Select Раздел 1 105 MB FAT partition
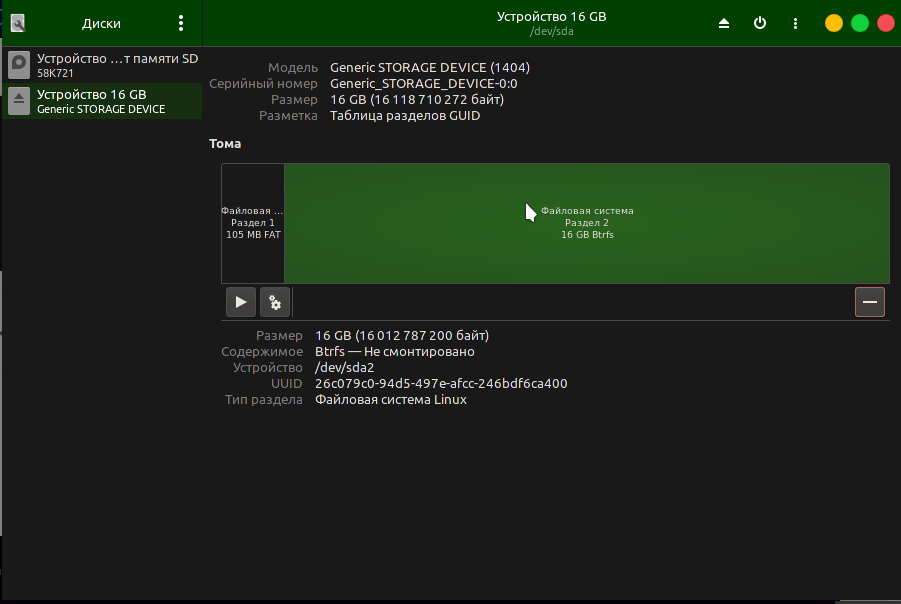The width and height of the screenshot is (901, 604). [x=253, y=223]
